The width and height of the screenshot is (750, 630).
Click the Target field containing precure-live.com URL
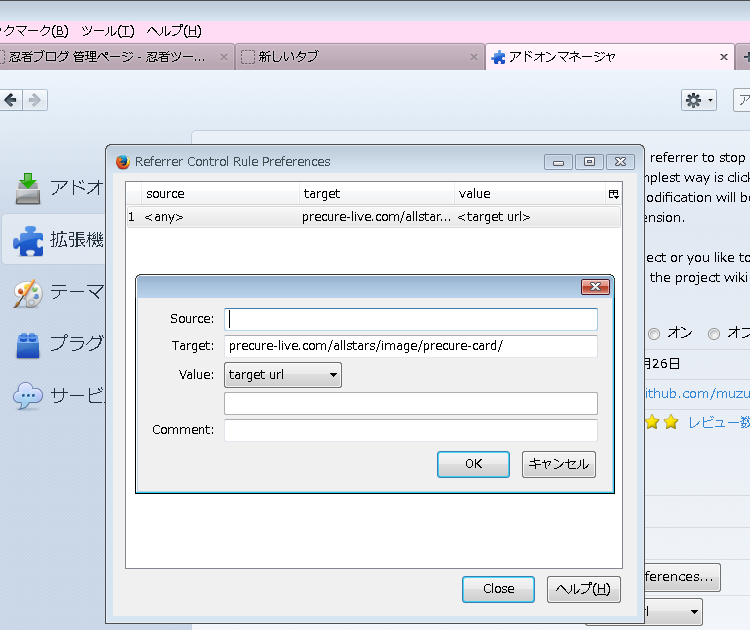(x=411, y=346)
